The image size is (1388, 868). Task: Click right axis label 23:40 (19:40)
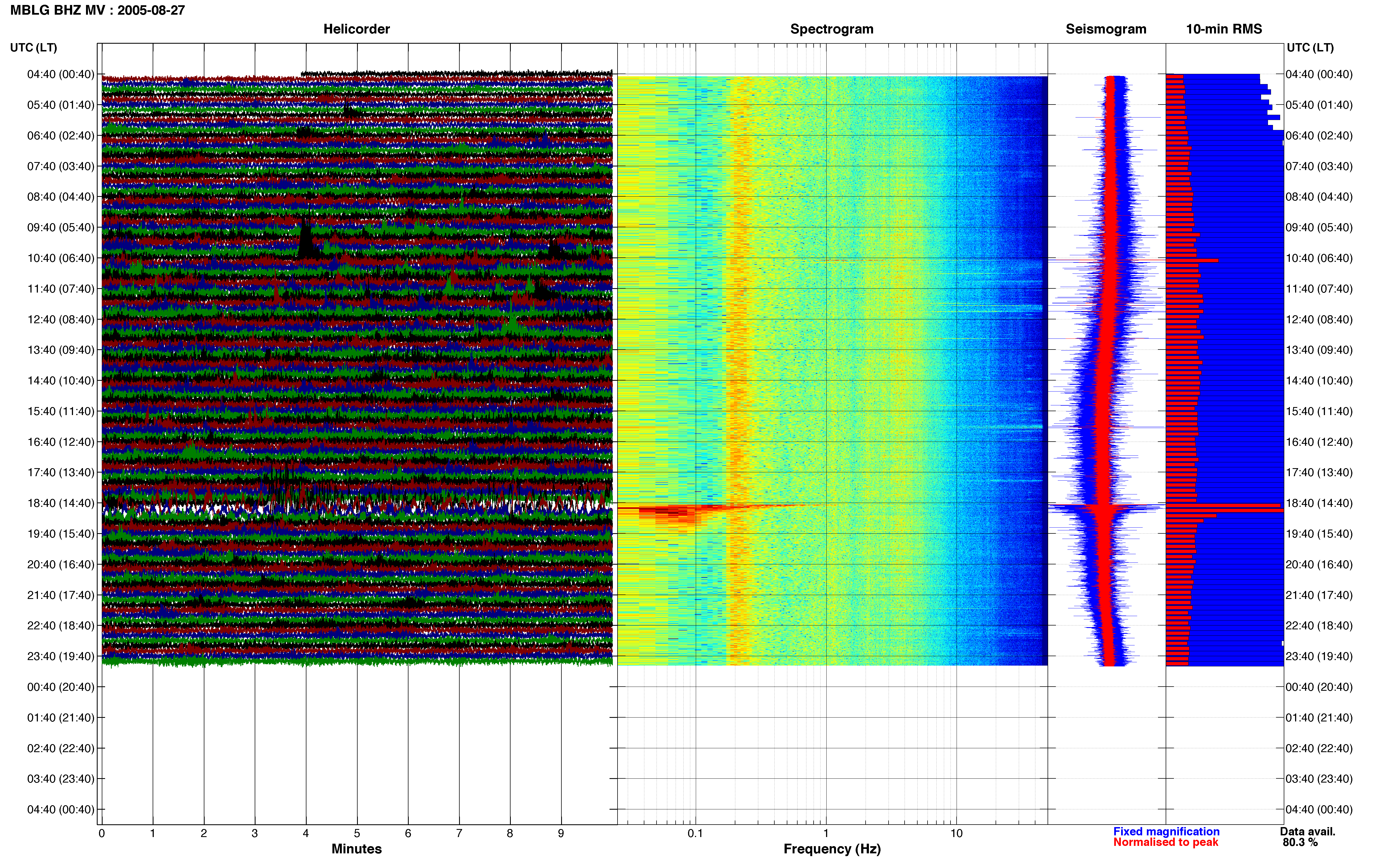point(1319,656)
